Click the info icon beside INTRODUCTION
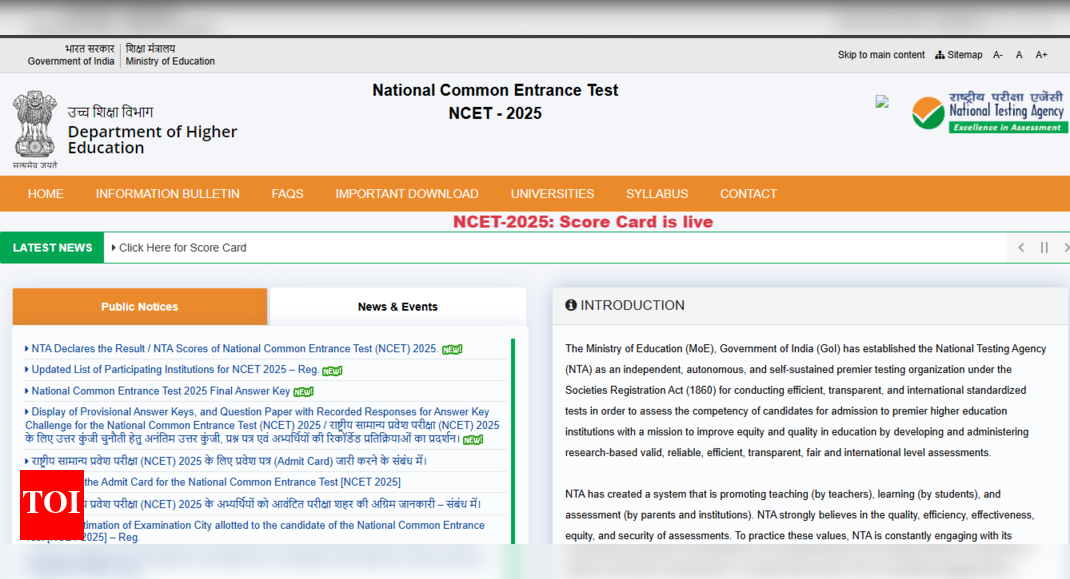The height and width of the screenshot is (579, 1070). click(571, 305)
